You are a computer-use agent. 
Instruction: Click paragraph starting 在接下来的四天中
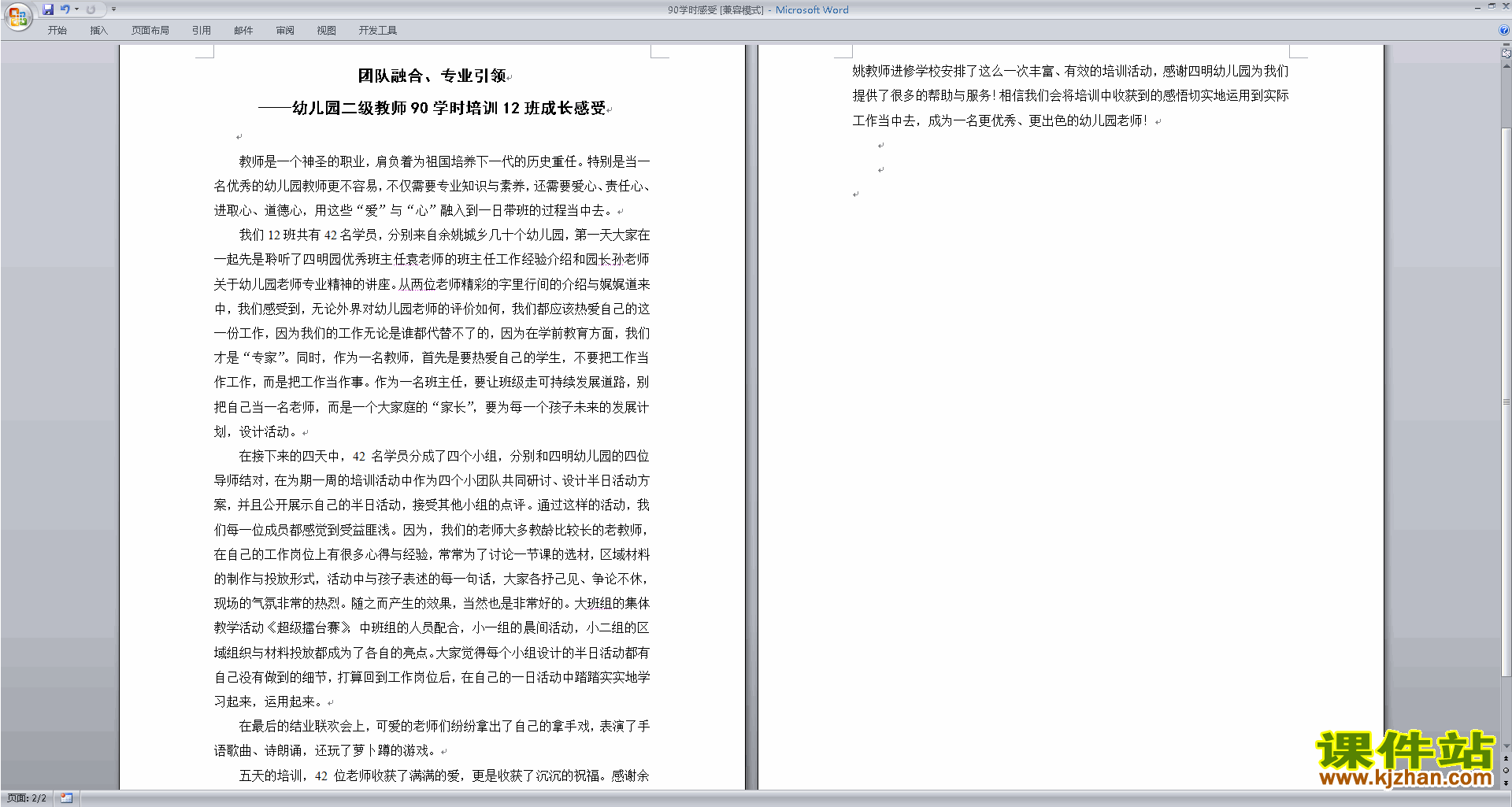click(432, 579)
